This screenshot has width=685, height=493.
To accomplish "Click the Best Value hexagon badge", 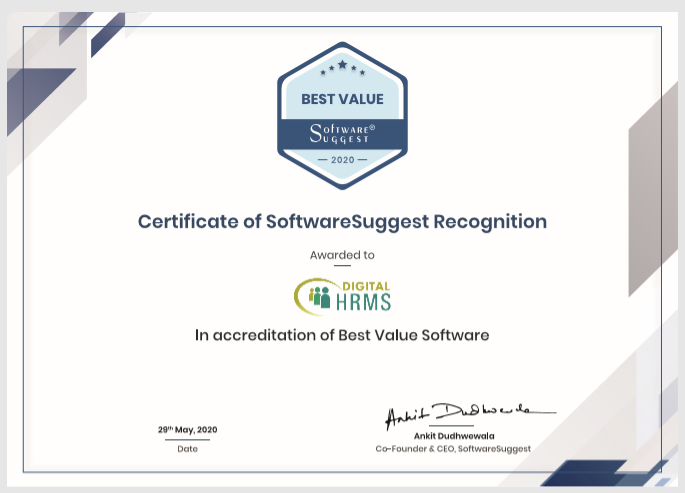I will [342, 116].
